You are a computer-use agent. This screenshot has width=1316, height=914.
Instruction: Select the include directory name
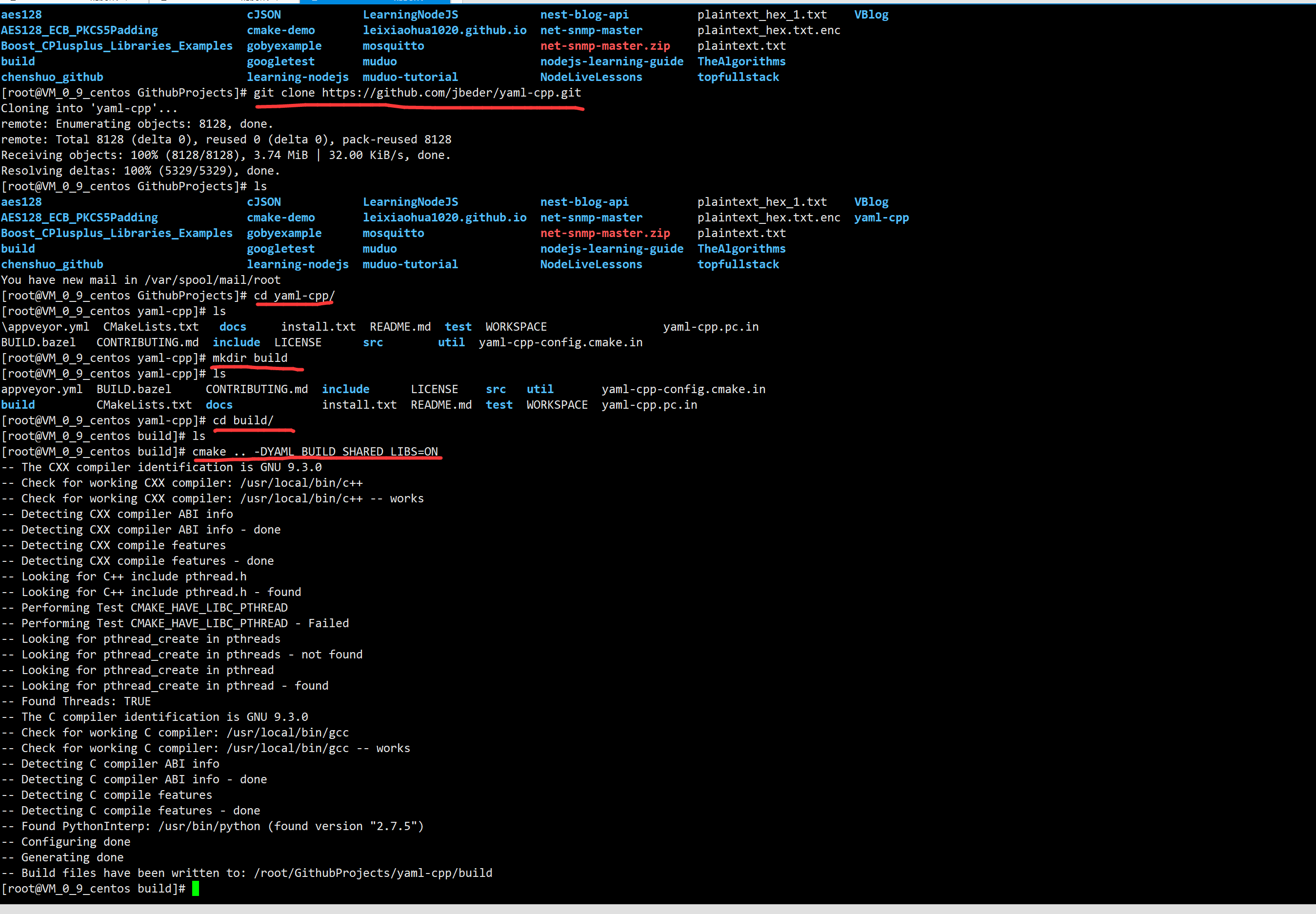[345, 389]
